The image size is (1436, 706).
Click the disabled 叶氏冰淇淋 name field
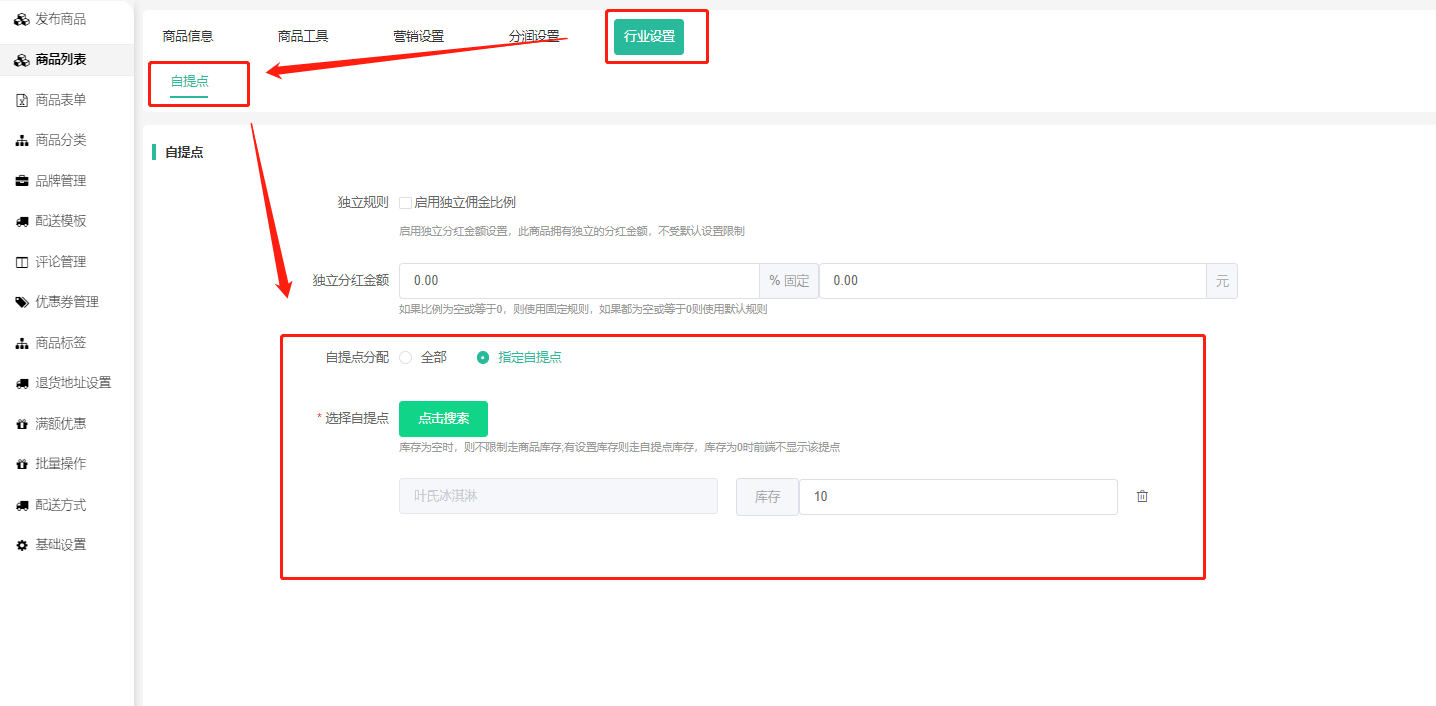(x=558, y=496)
